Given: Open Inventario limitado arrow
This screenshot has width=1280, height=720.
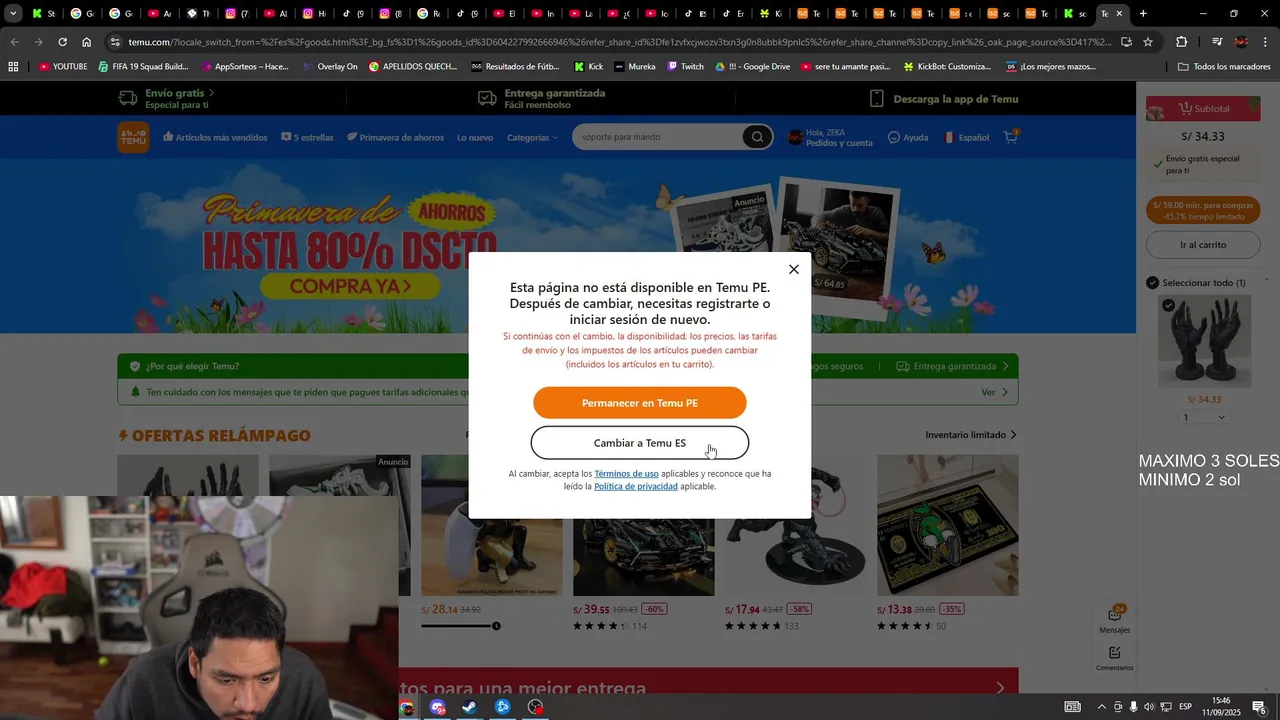Looking at the screenshot, I should point(971,435).
